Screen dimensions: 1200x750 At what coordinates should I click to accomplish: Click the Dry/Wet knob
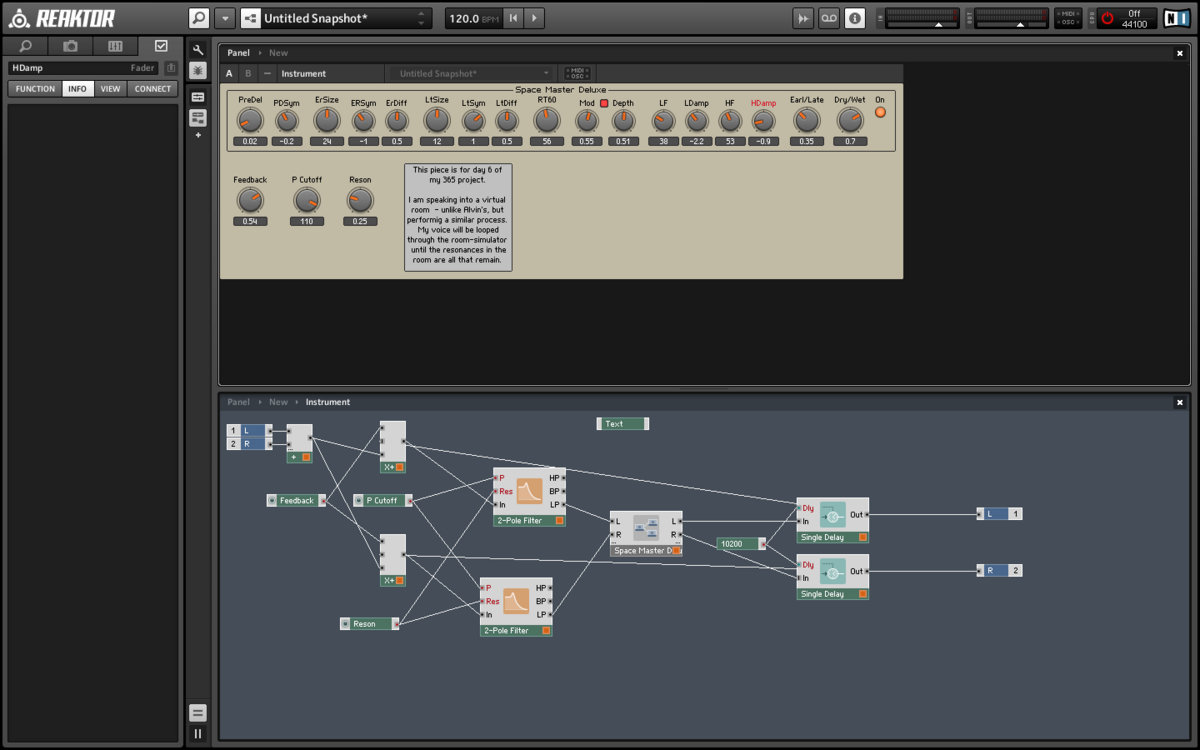849,120
